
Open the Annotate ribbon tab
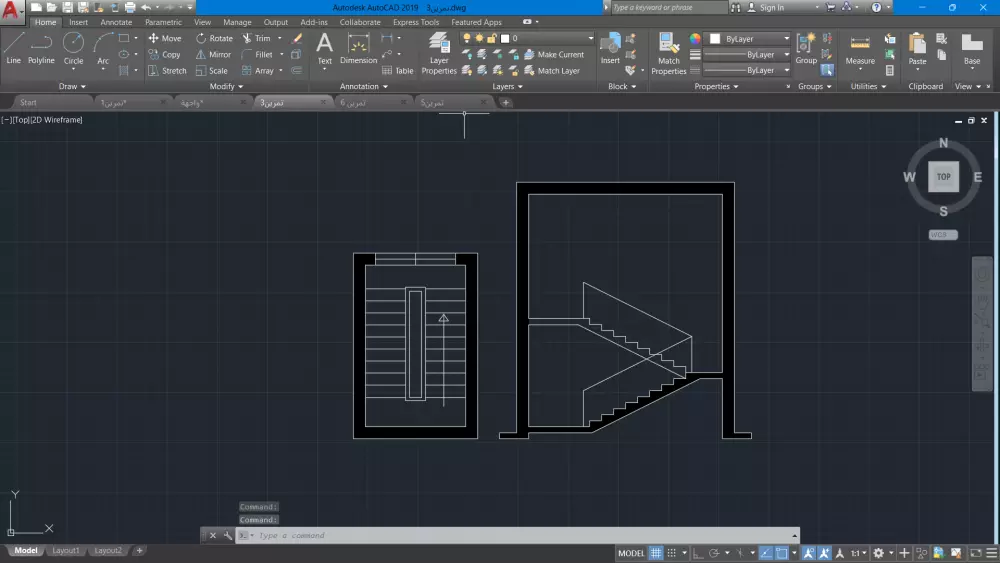(x=116, y=22)
